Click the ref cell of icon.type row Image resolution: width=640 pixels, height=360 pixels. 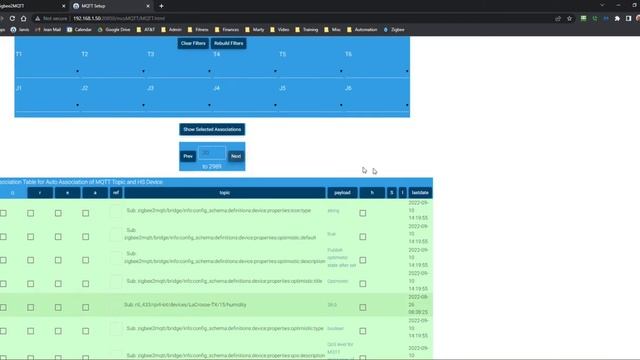[116, 211]
